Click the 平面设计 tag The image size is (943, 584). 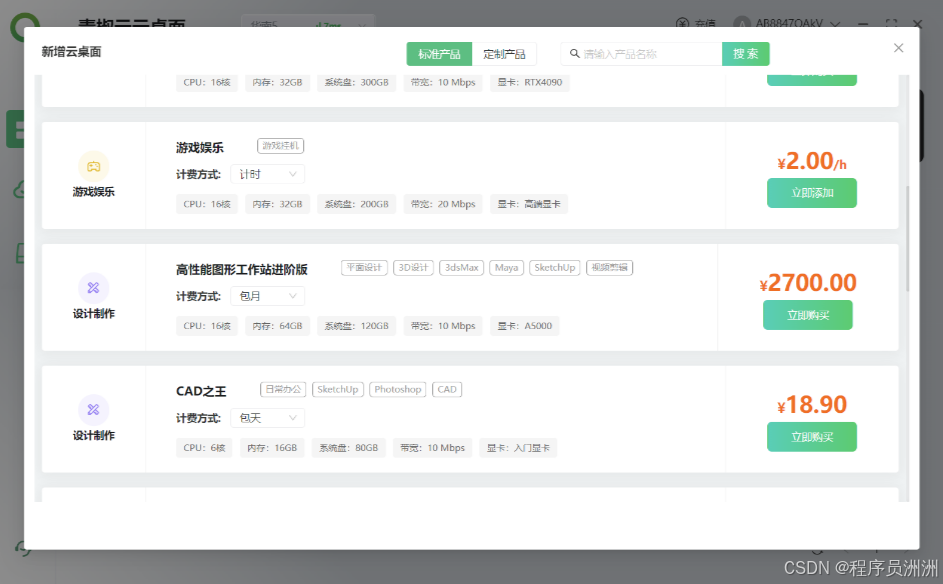pos(364,268)
